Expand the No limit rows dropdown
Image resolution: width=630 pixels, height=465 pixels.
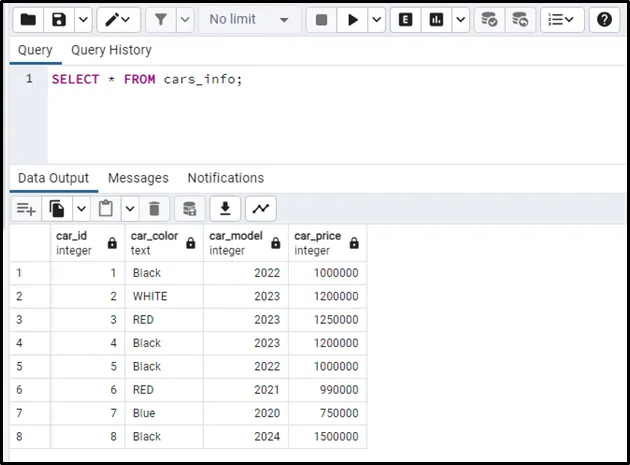pos(249,19)
